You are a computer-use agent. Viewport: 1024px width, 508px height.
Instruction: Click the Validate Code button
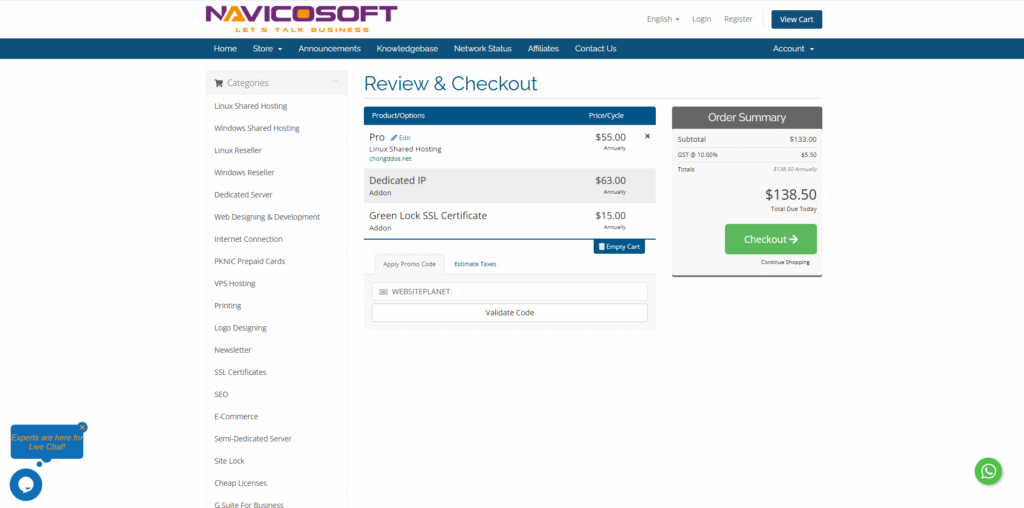point(509,312)
